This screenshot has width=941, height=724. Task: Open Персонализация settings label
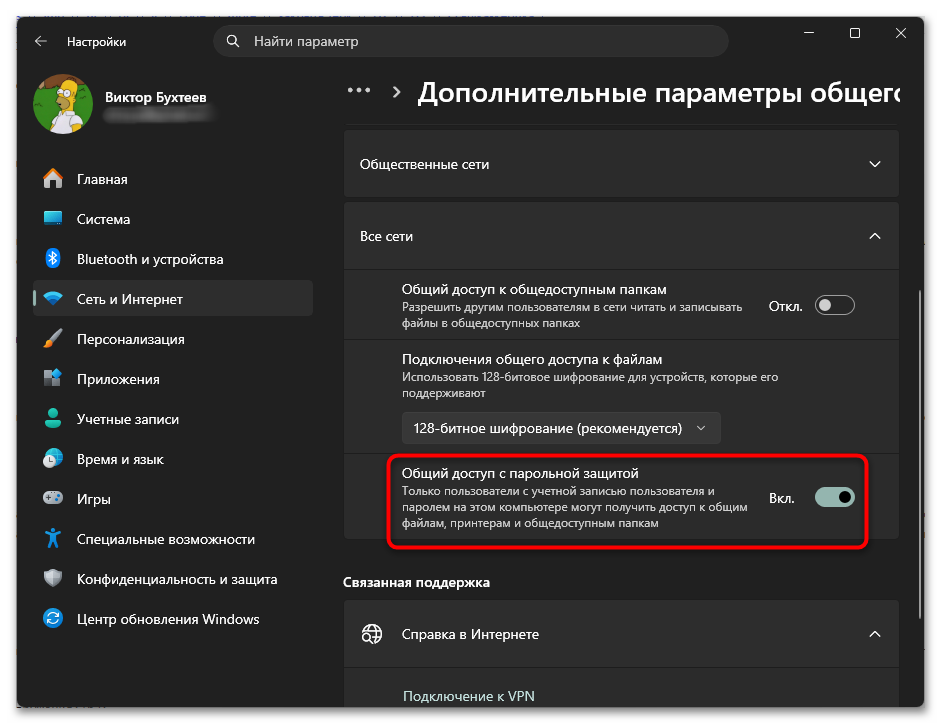pos(131,339)
